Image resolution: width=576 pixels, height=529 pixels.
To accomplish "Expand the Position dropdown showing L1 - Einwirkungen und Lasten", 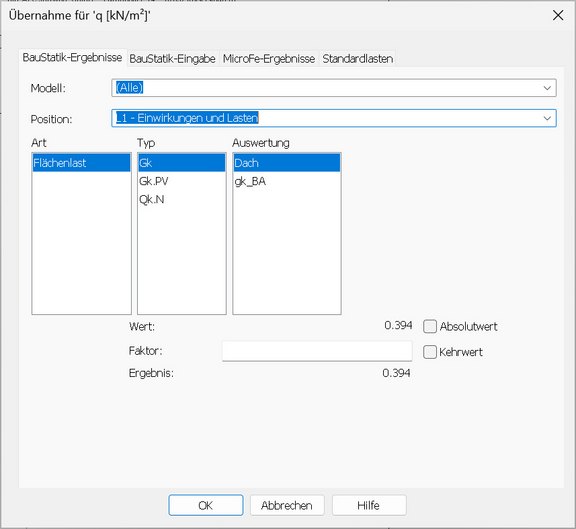I will tap(334, 118).
